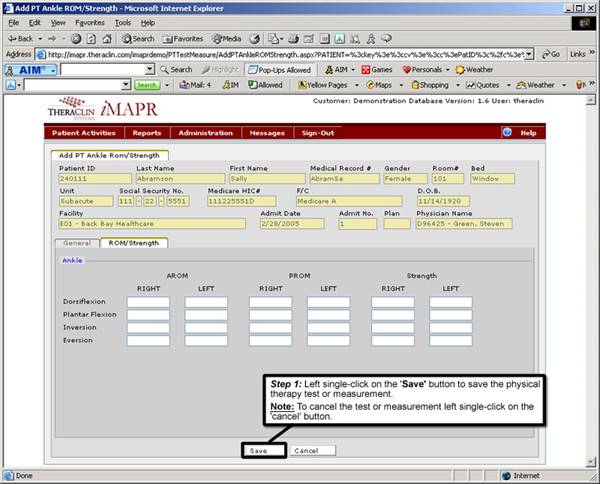This screenshot has width=600, height=484.
Task: Open the Help menu in menu bar
Action: pos(148,23)
